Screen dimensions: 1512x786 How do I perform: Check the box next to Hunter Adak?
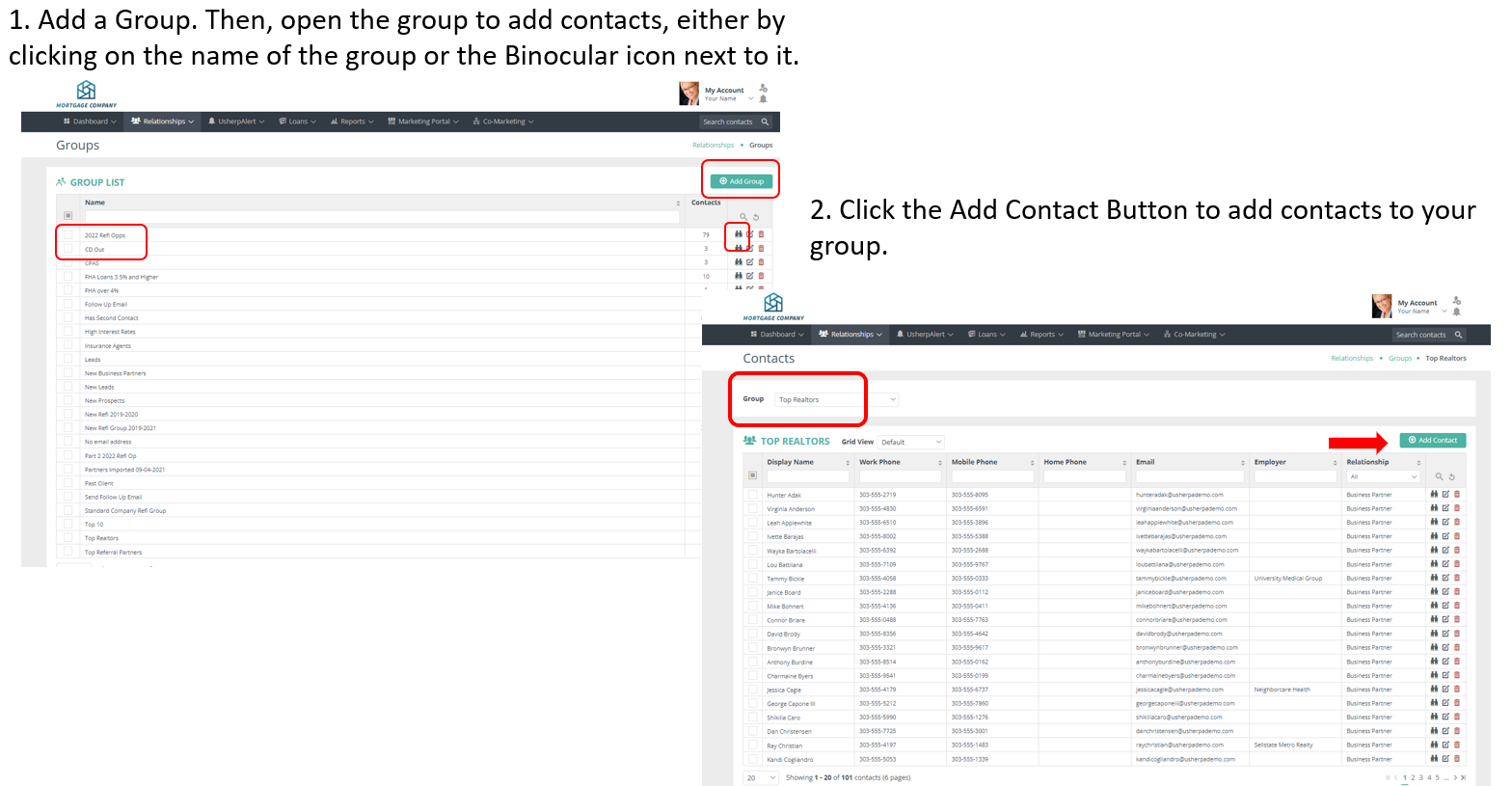(x=752, y=495)
